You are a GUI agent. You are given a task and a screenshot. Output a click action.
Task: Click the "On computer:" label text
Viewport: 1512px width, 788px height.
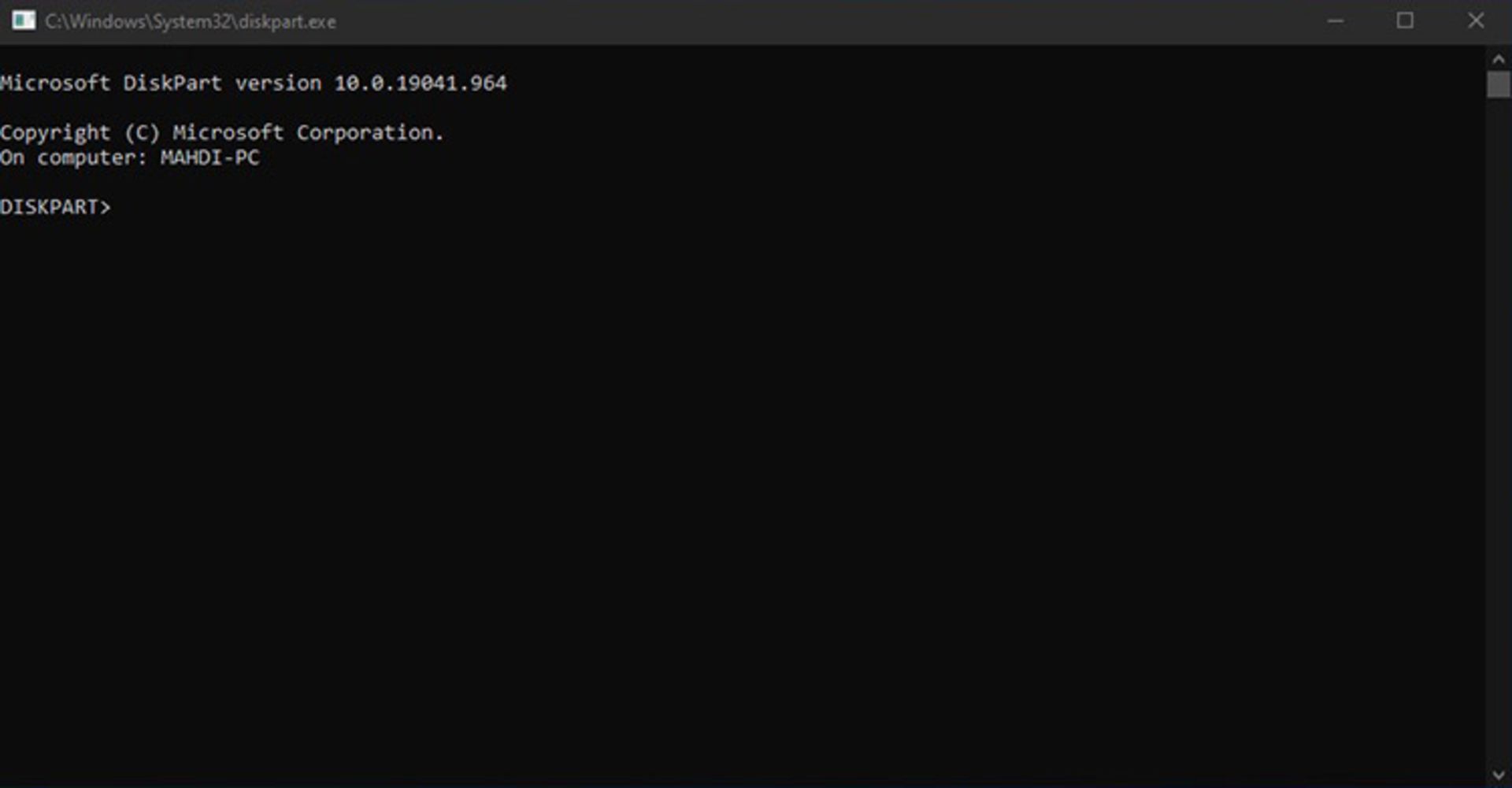73,157
